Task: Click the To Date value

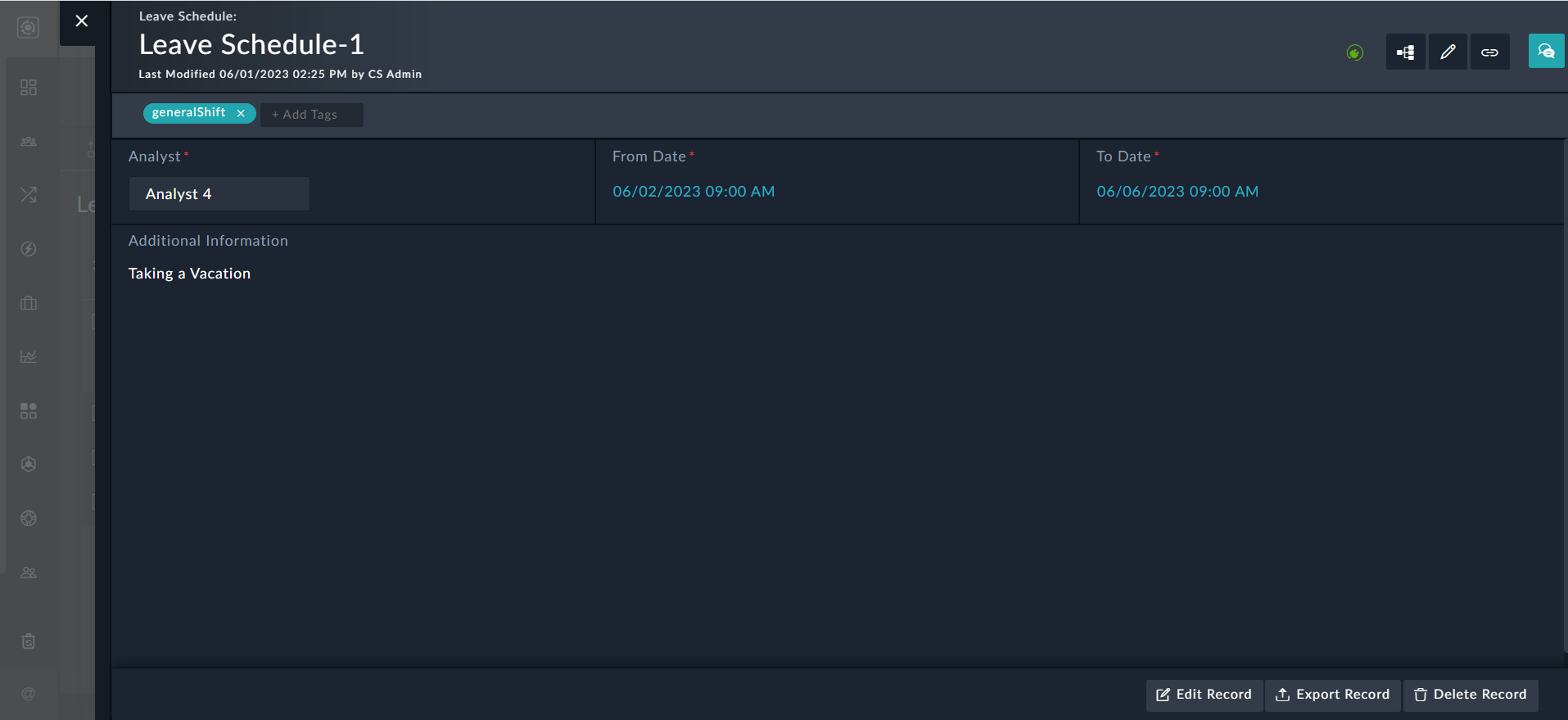Action: tap(1177, 192)
